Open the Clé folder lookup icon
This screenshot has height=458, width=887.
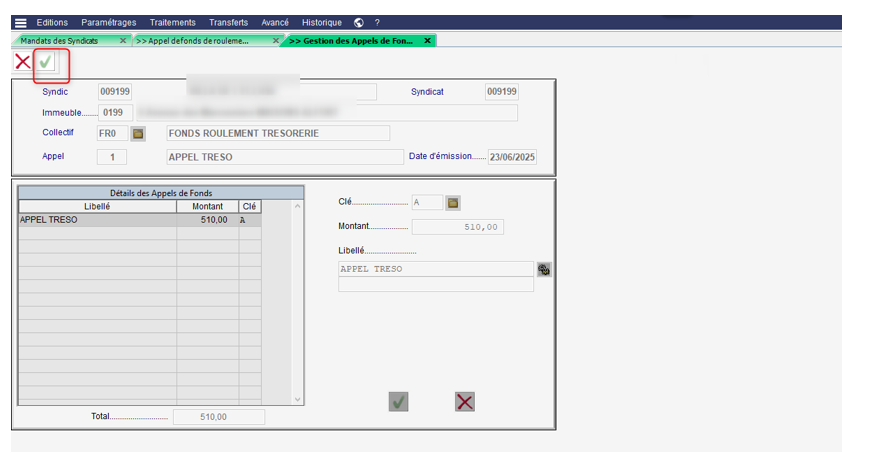pos(453,203)
